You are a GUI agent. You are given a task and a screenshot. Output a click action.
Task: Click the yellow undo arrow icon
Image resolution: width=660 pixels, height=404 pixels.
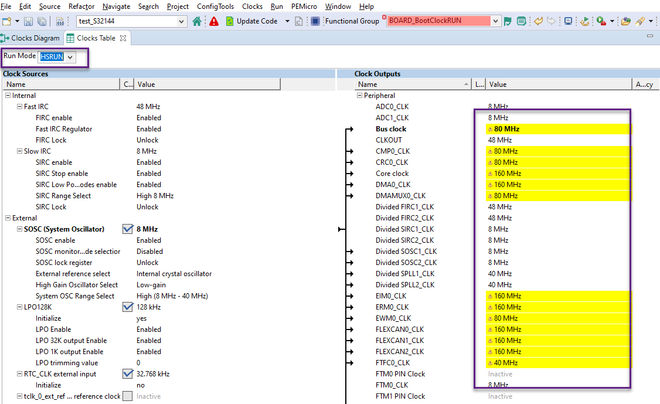pyautogui.click(x=538, y=21)
